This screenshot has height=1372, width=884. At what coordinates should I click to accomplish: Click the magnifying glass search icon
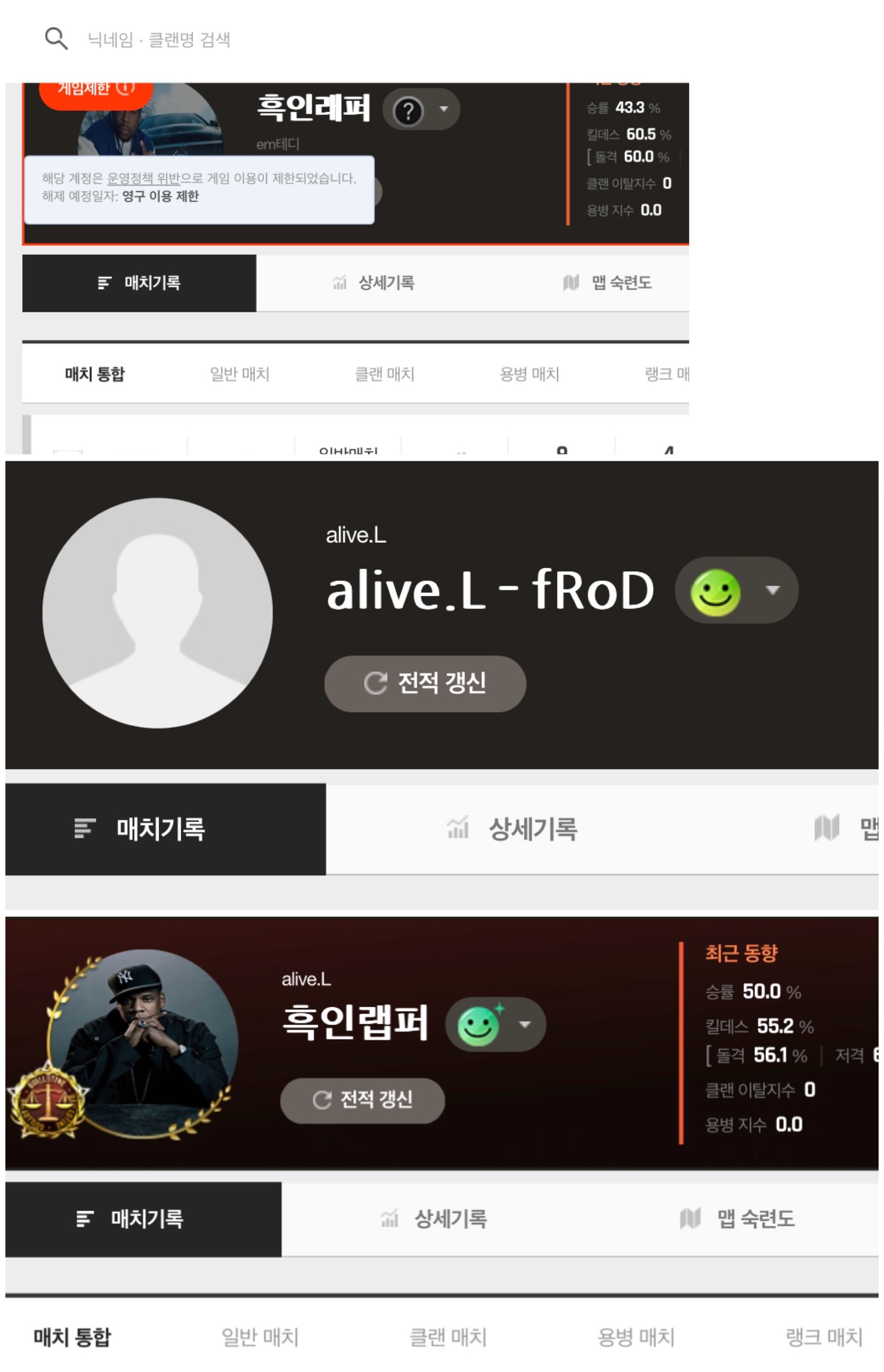(x=56, y=38)
